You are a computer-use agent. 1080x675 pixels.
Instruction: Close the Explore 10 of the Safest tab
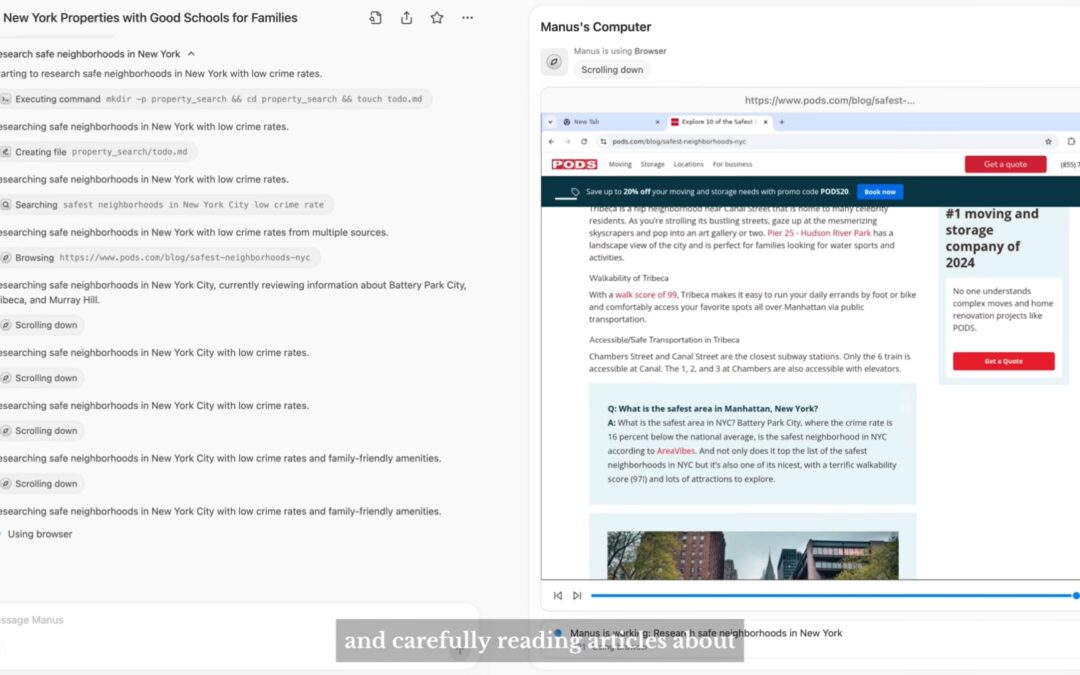765,122
